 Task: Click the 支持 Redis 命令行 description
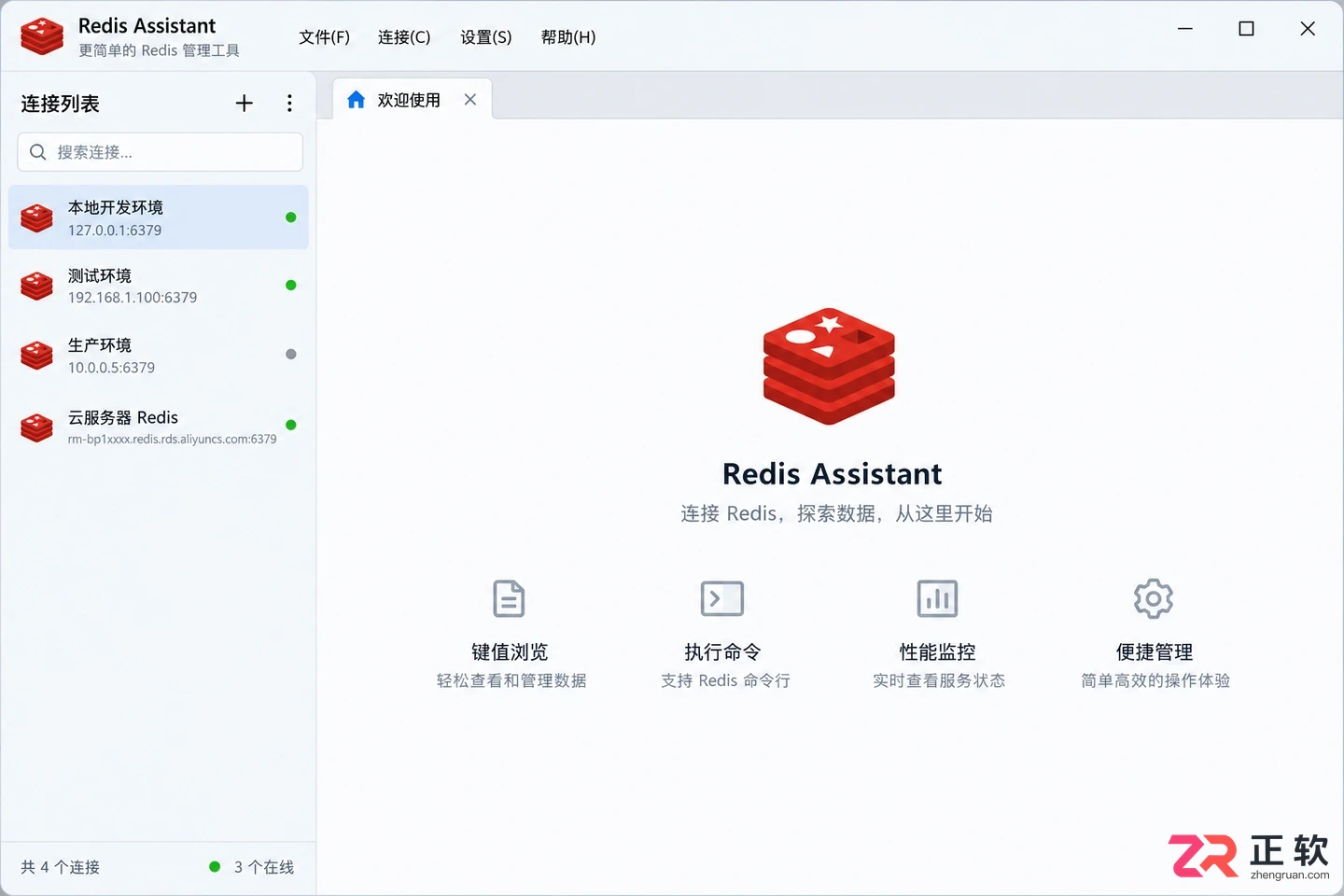[725, 681]
